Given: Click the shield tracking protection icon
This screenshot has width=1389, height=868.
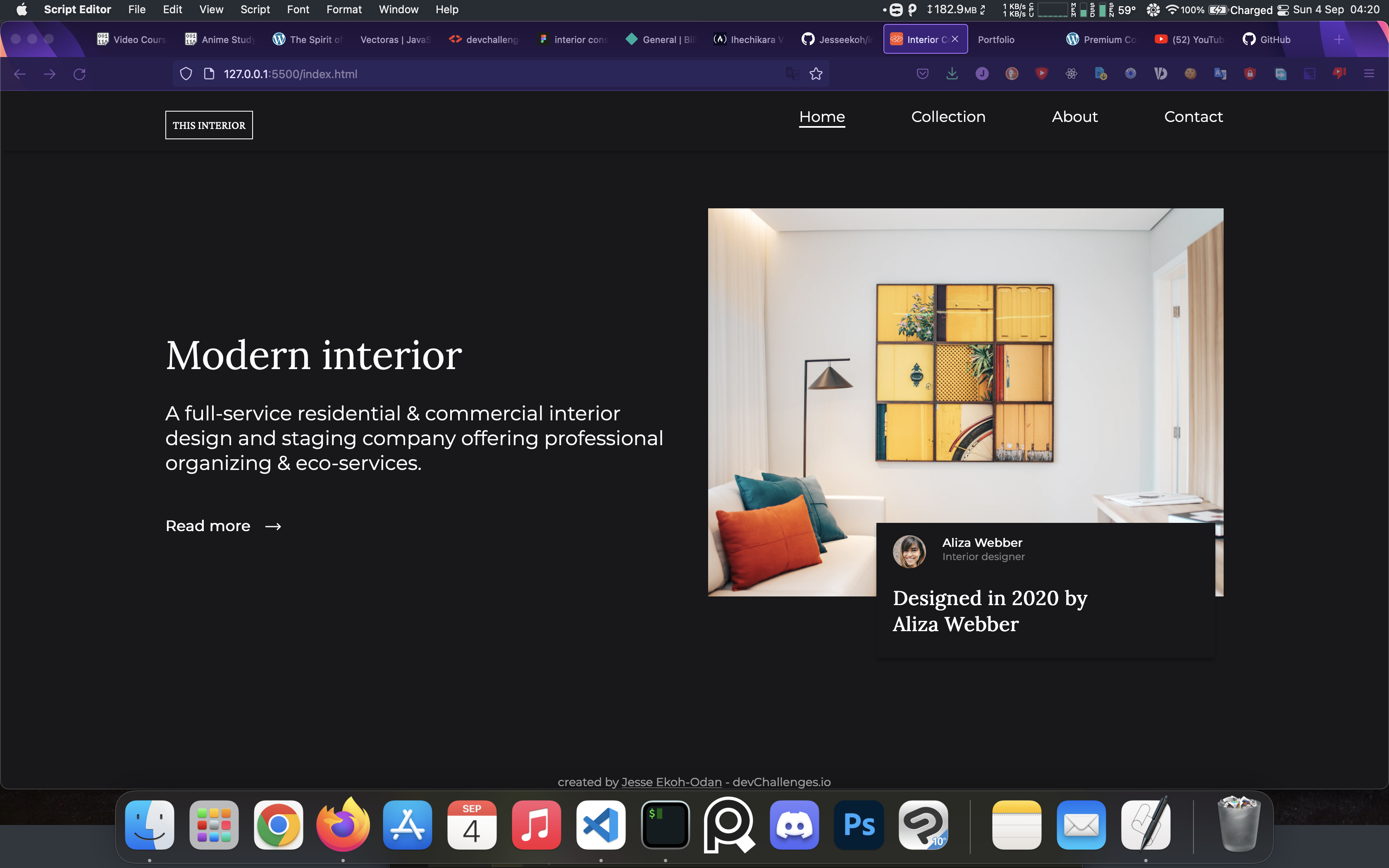Looking at the screenshot, I should pos(186,74).
